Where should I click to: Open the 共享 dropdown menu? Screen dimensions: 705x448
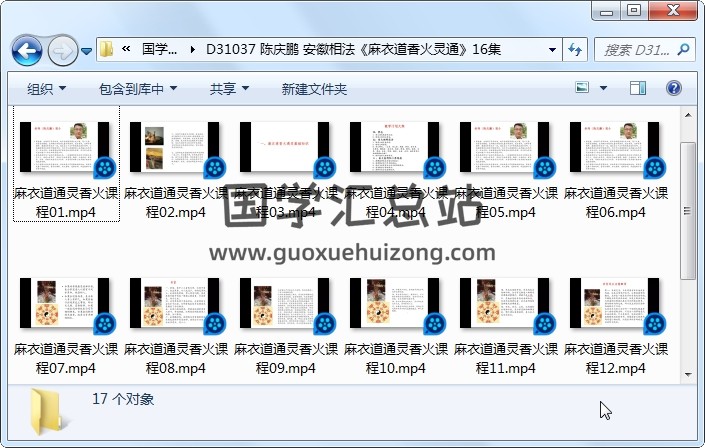click(x=229, y=89)
